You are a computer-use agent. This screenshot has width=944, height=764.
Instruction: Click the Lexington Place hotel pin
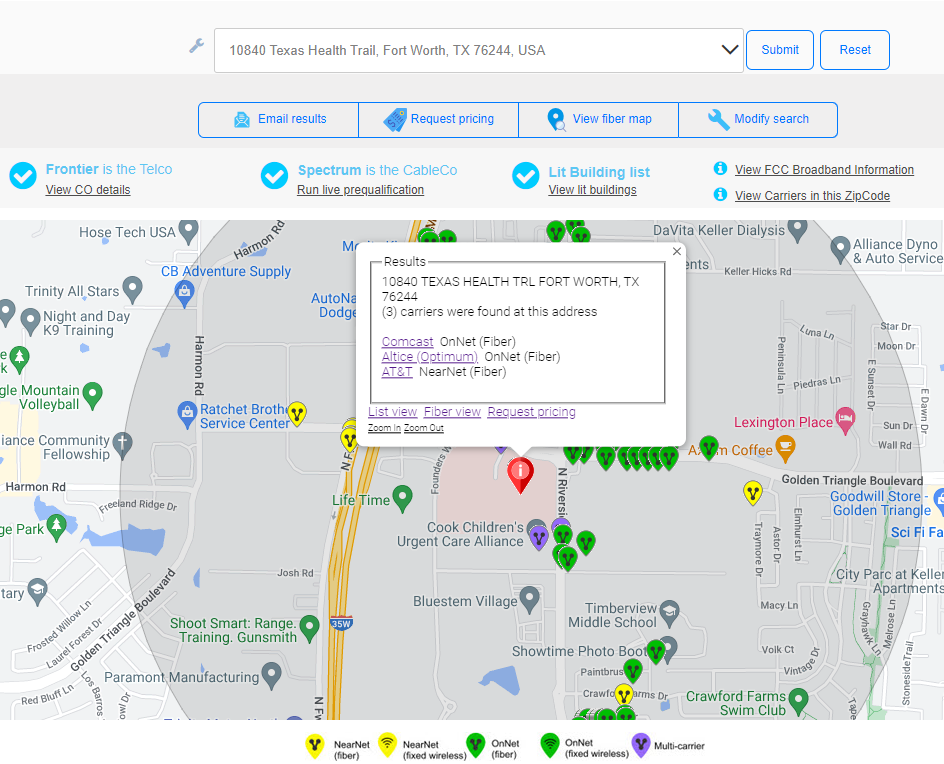(x=845, y=421)
